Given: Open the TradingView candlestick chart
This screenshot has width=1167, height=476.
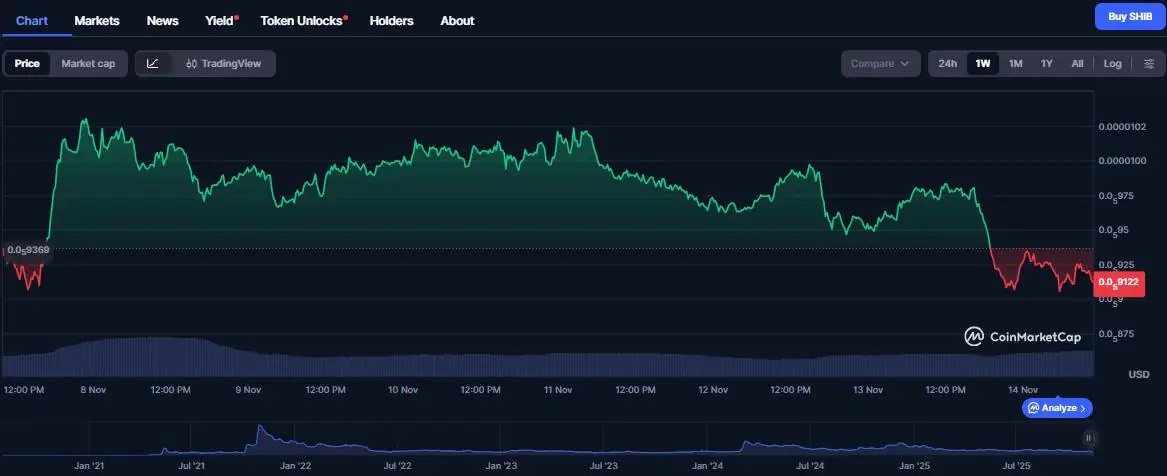Looking at the screenshot, I should [222, 64].
